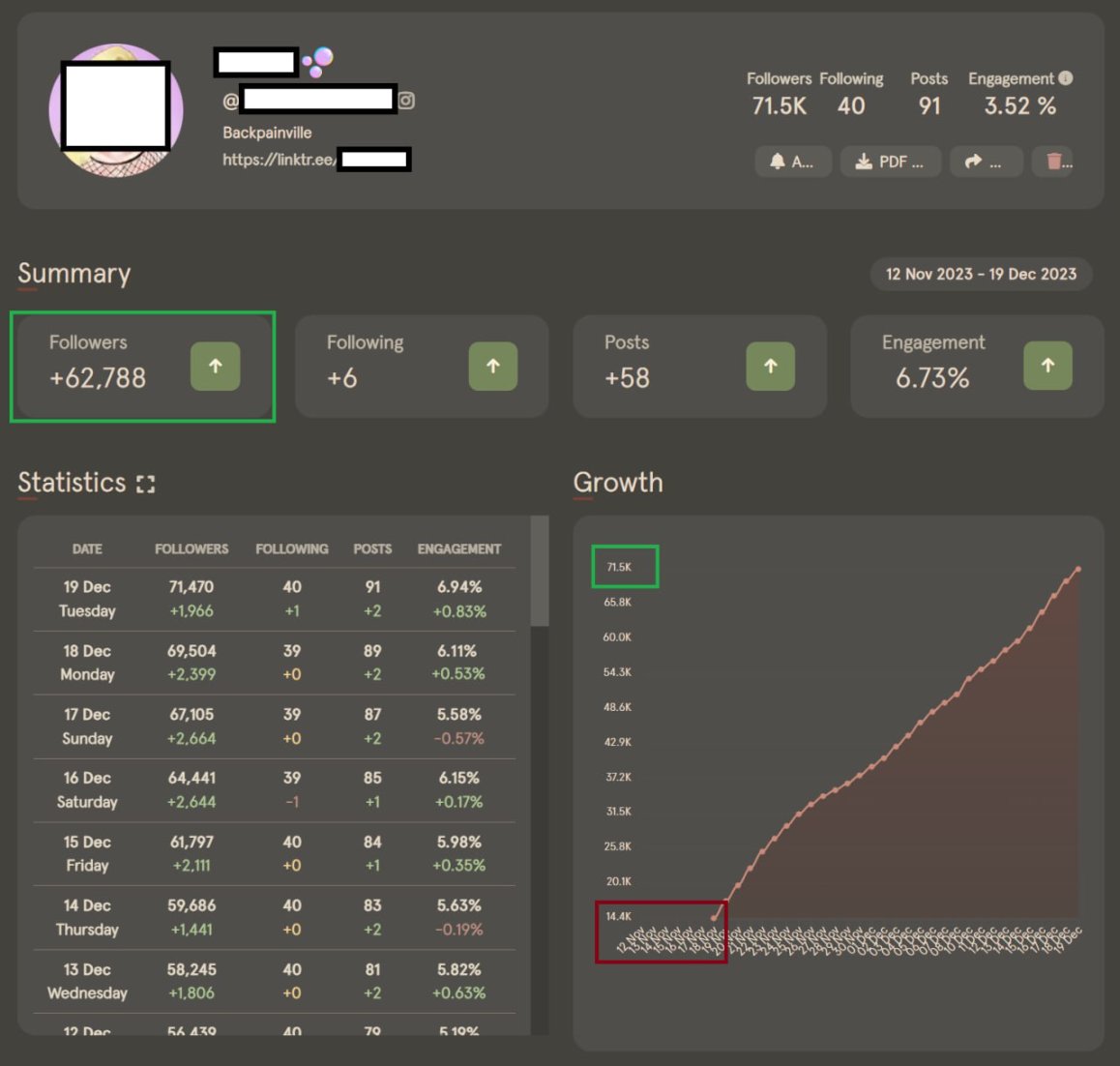This screenshot has width=1120, height=1066.
Task: Select the 19 Dec Tuesday row
Action: click(x=275, y=599)
